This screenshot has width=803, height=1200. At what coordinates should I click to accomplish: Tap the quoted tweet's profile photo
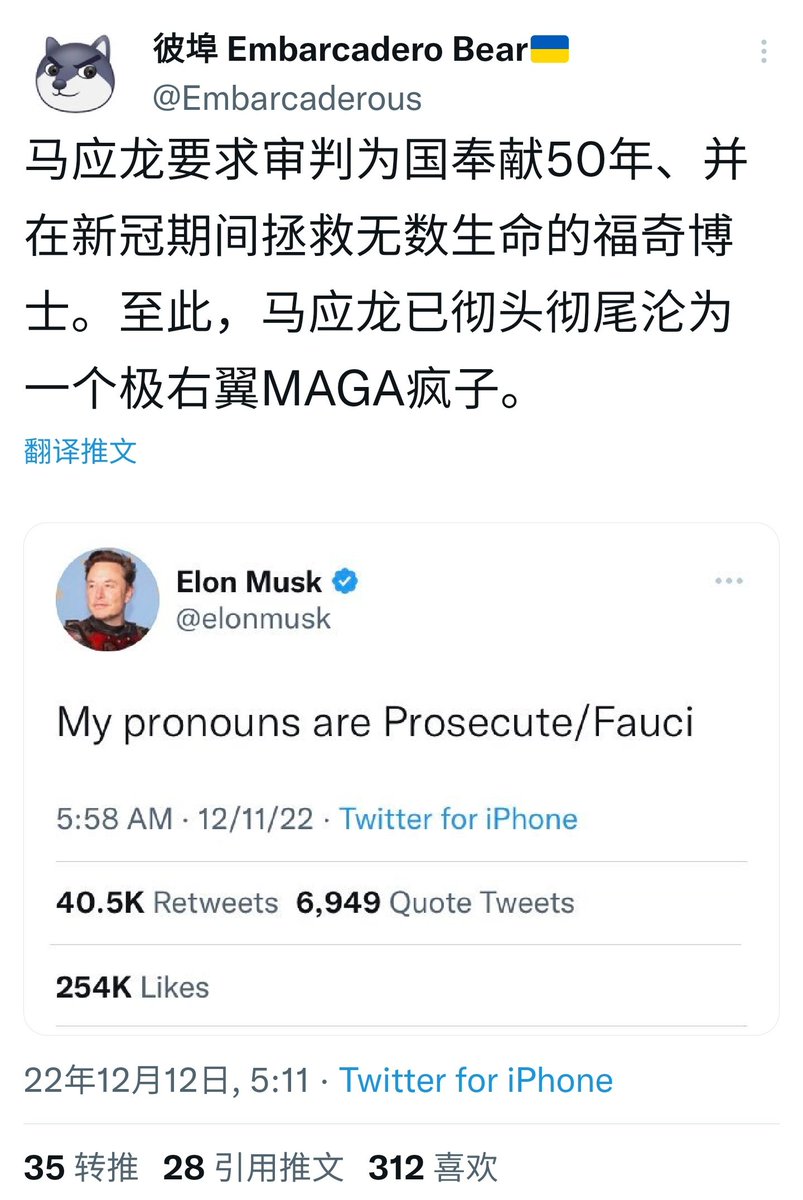[107, 599]
